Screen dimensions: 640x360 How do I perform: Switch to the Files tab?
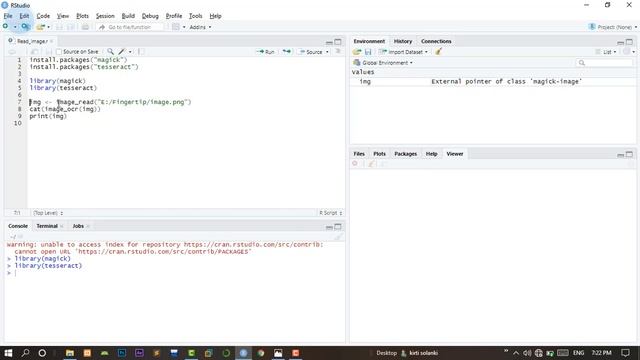tap(359, 154)
